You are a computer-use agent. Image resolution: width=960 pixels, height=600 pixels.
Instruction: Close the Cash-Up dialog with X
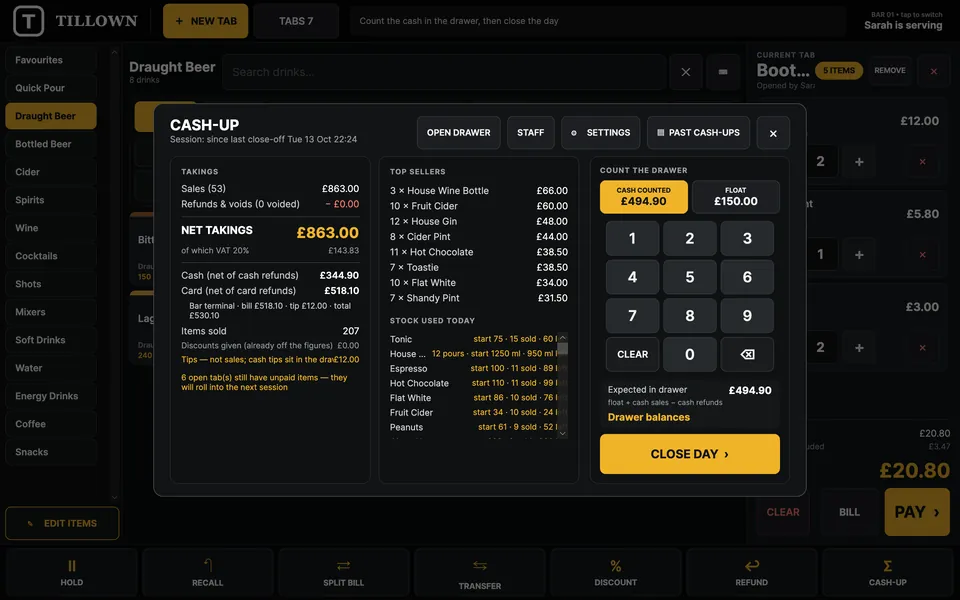click(x=773, y=133)
